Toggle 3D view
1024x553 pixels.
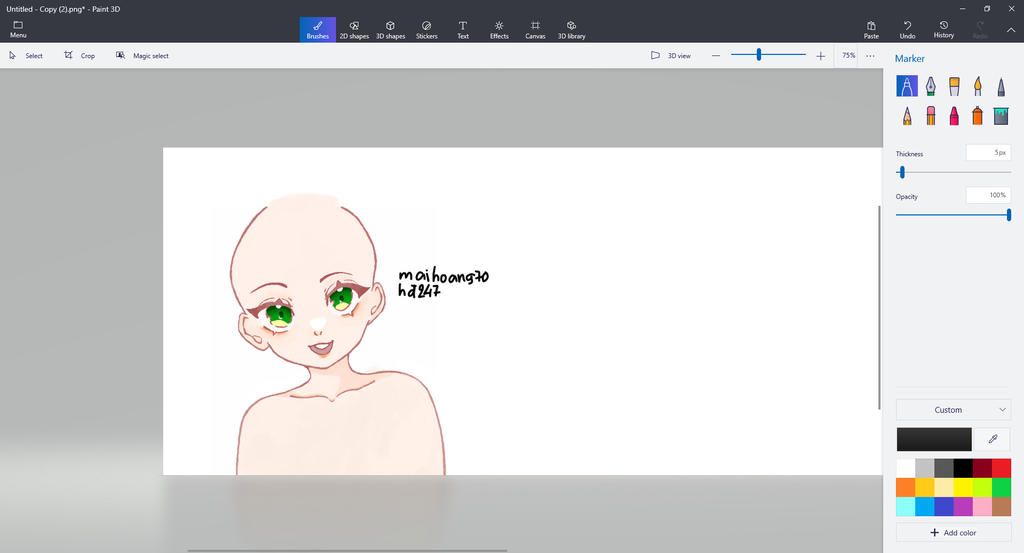(x=671, y=55)
